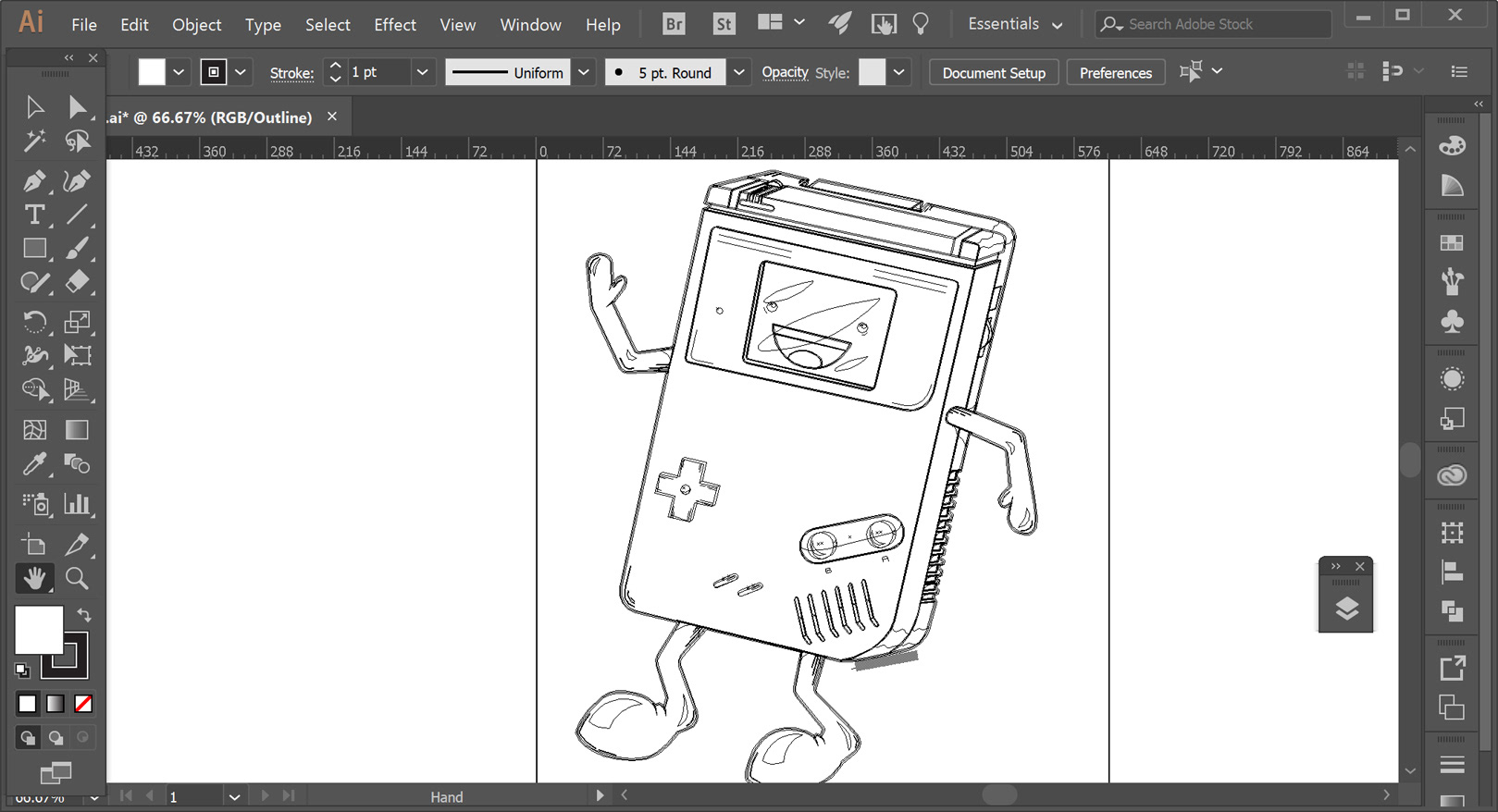The width and height of the screenshot is (1498, 812).
Task: Select the Eyedropper tool
Action: click(x=35, y=463)
